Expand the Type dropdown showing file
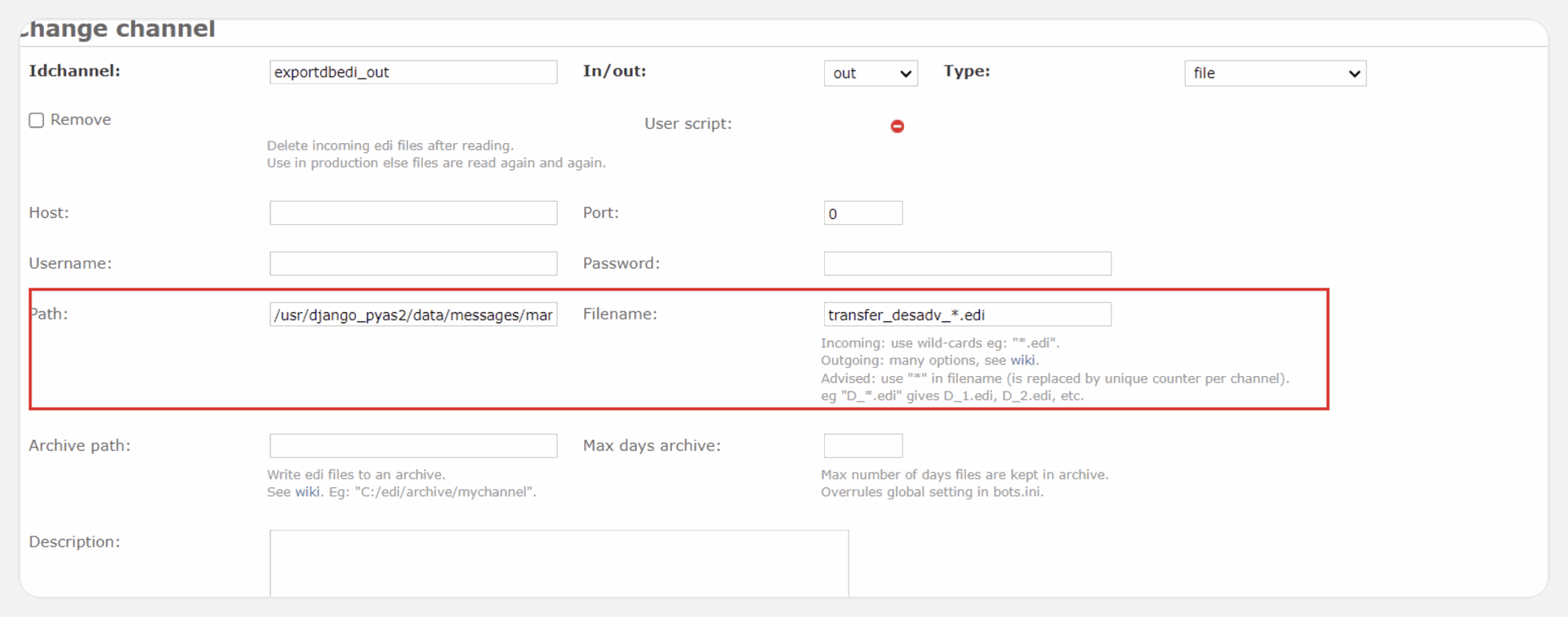The width and height of the screenshot is (1568, 617). click(x=1274, y=74)
